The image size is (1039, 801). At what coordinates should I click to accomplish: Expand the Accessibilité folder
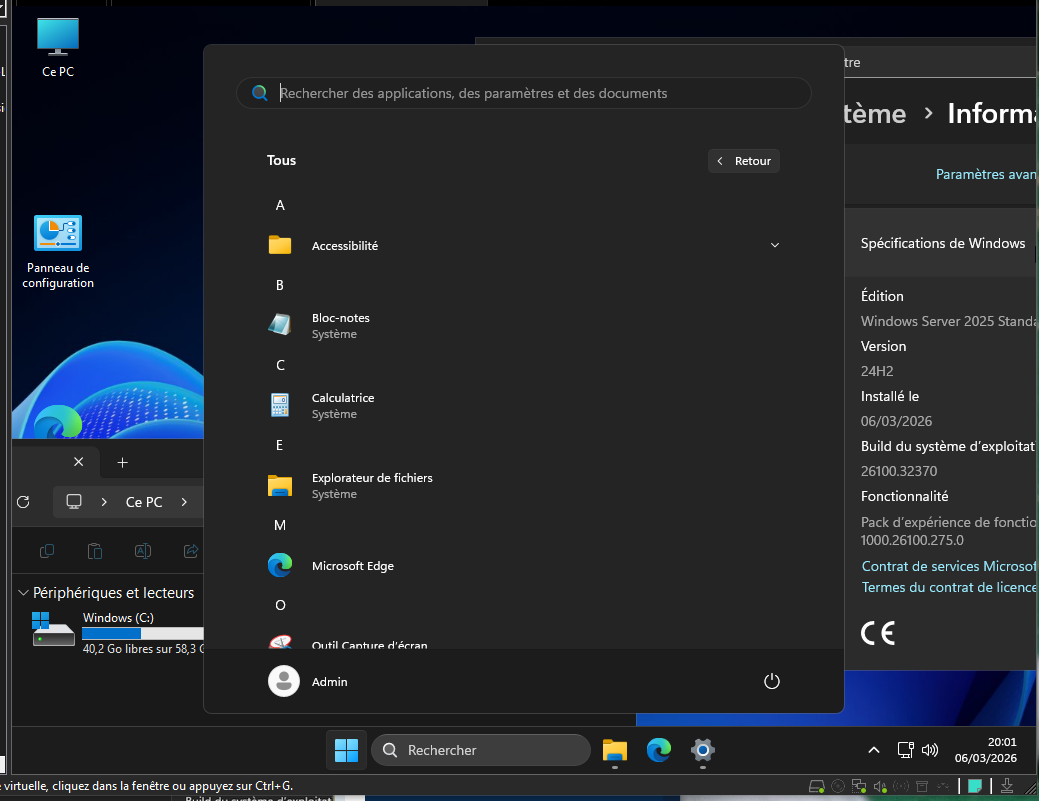point(775,245)
